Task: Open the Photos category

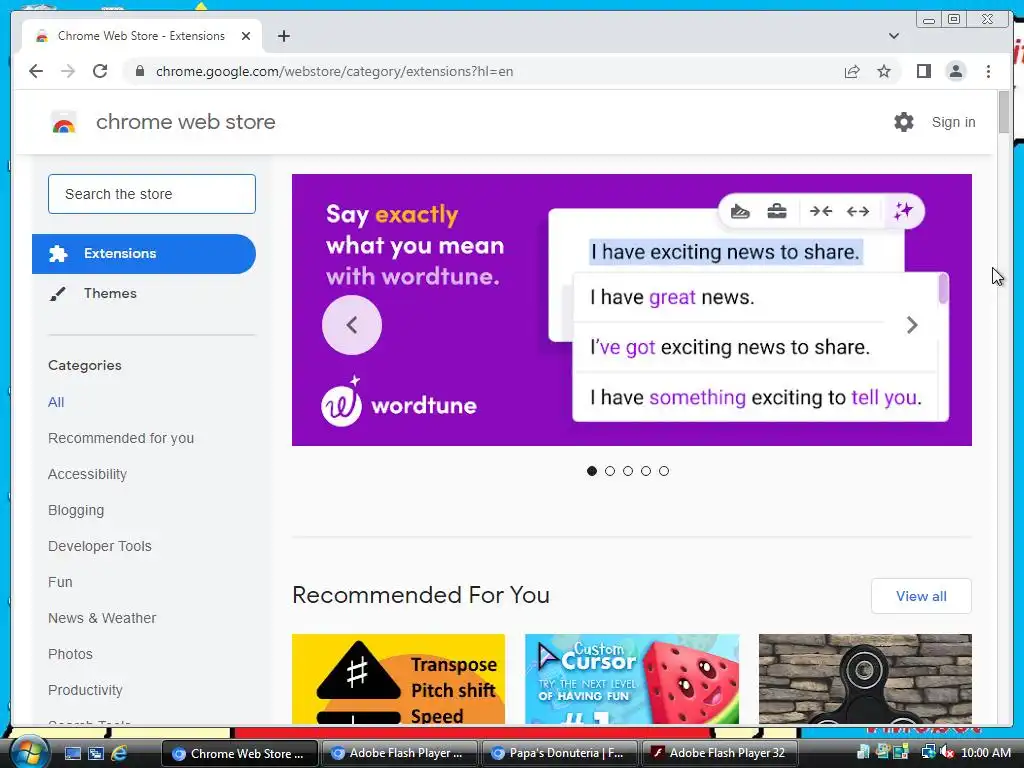Action: [x=71, y=654]
